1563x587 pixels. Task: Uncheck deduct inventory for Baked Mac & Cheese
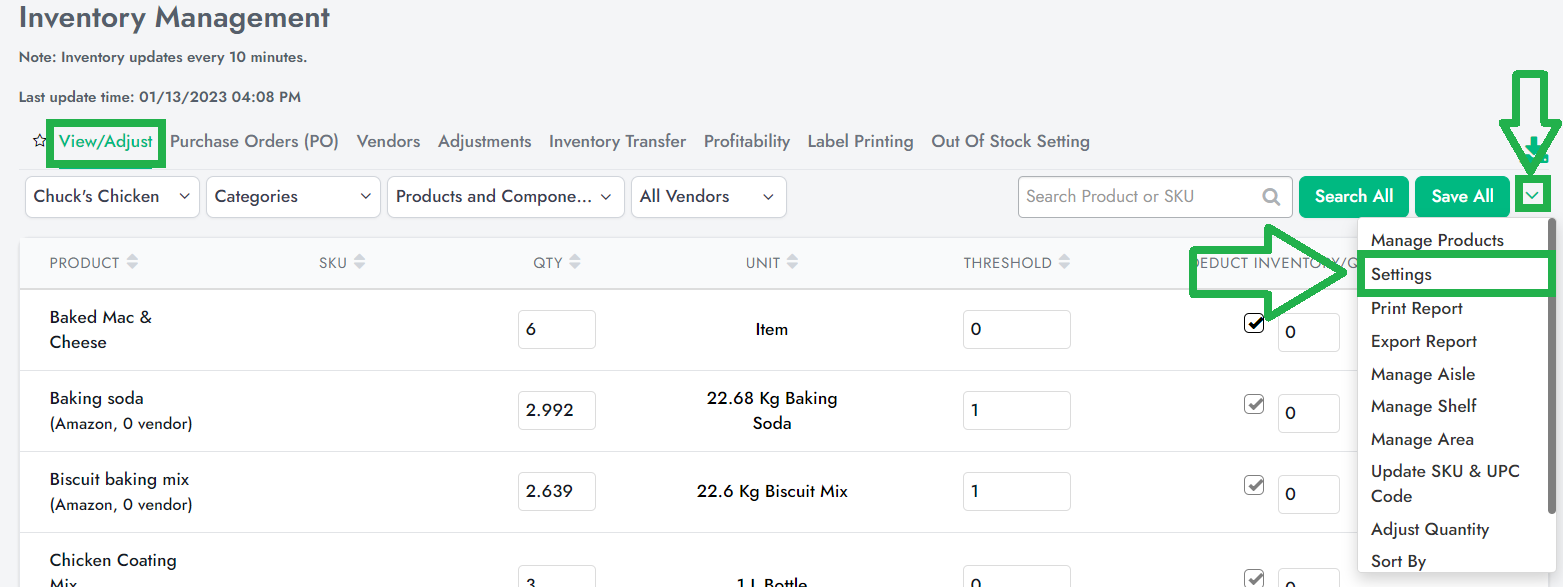(1254, 323)
